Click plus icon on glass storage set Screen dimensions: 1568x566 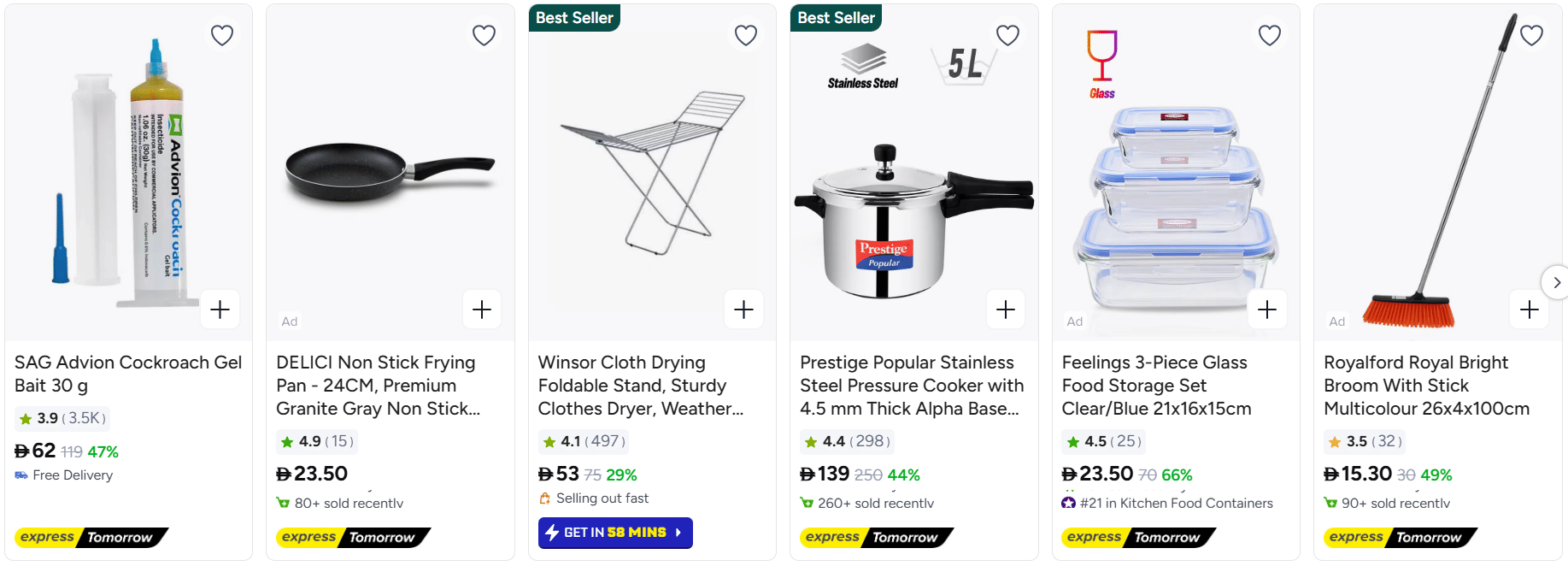(x=1267, y=310)
